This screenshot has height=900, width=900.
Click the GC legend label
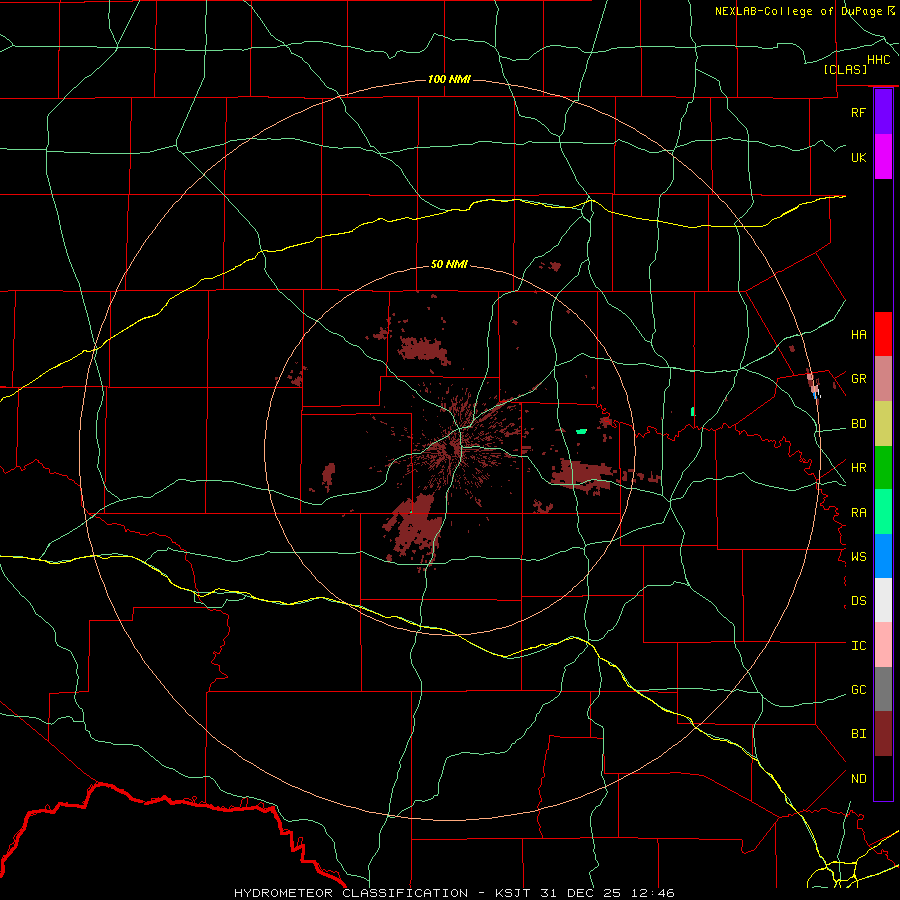pos(858,689)
